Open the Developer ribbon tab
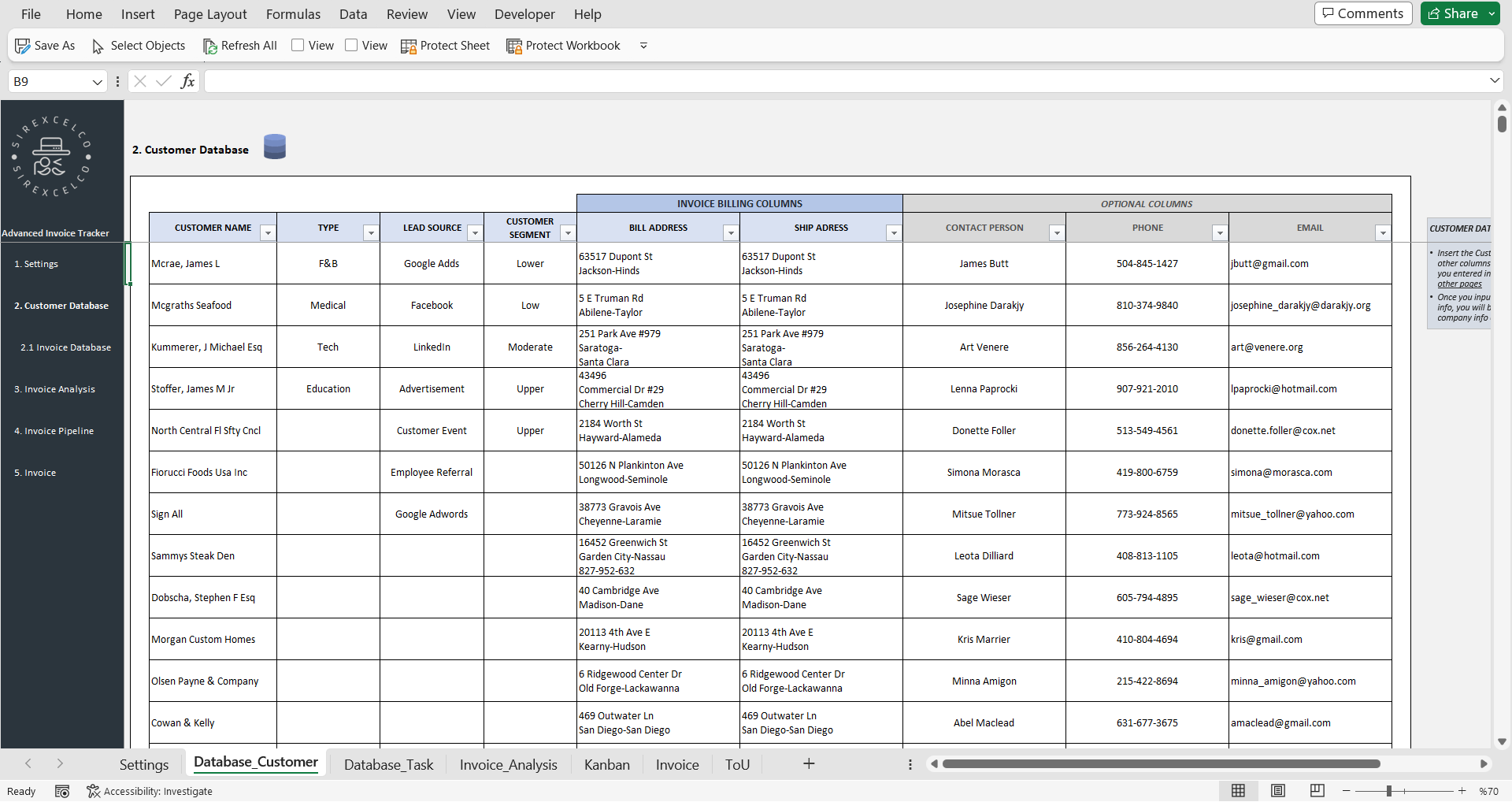This screenshot has height=802, width=1512. pos(524,14)
